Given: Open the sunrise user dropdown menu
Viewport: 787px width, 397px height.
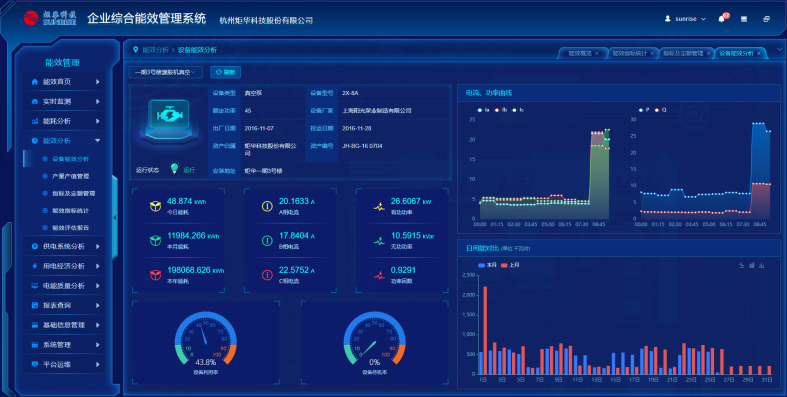Looking at the screenshot, I should click(x=686, y=19).
